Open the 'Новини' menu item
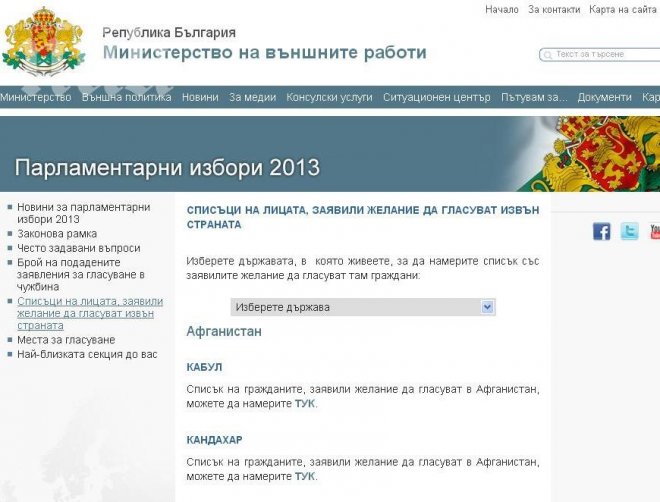This screenshot has height=502, width=660. tap(200, 97)
